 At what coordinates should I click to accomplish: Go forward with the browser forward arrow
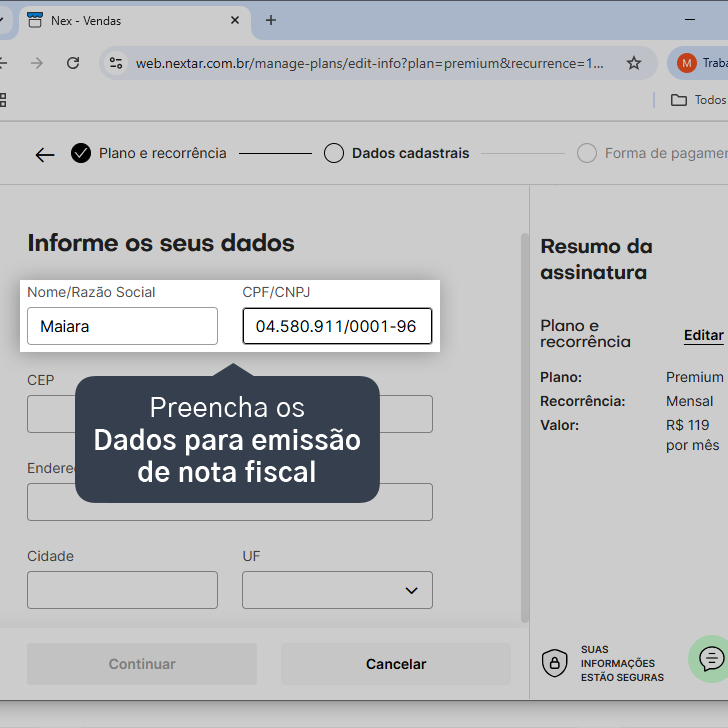click(x=37, y=63)
